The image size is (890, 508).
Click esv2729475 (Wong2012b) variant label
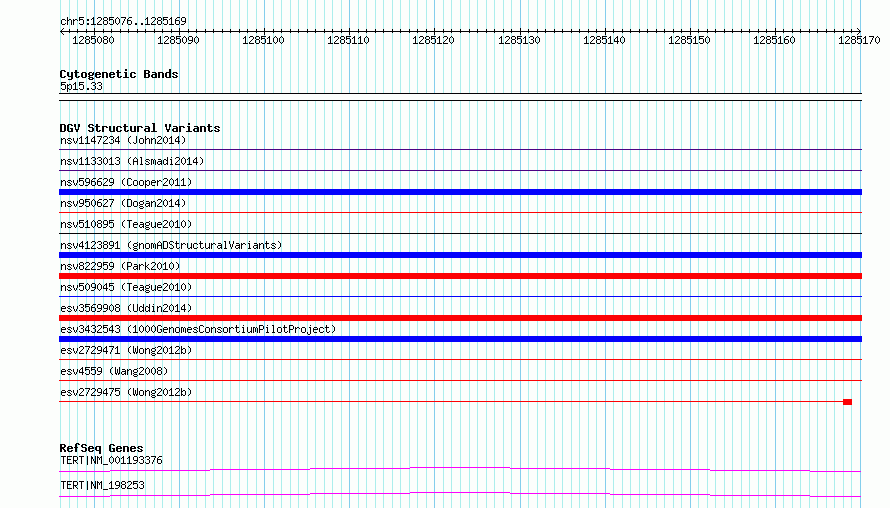click(126, 392)
